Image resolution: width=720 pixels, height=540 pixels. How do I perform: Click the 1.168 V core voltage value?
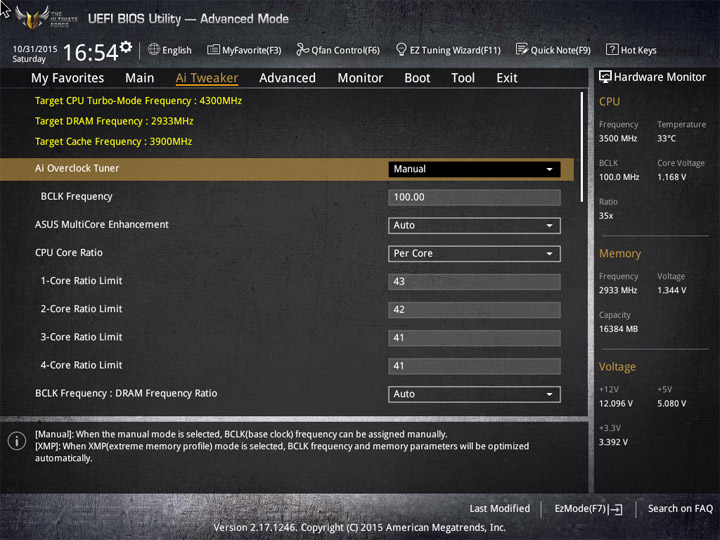(x=672, y=177)
